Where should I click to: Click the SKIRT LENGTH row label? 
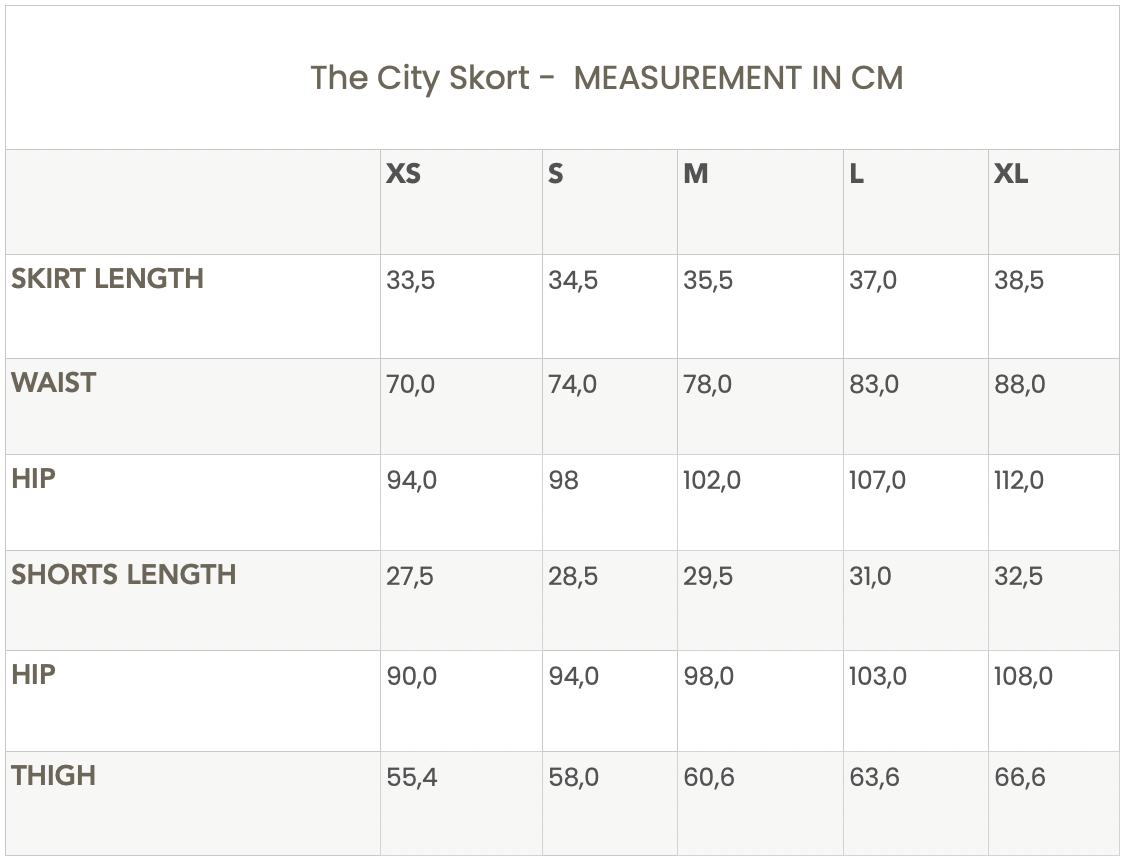tap(108, 278)
